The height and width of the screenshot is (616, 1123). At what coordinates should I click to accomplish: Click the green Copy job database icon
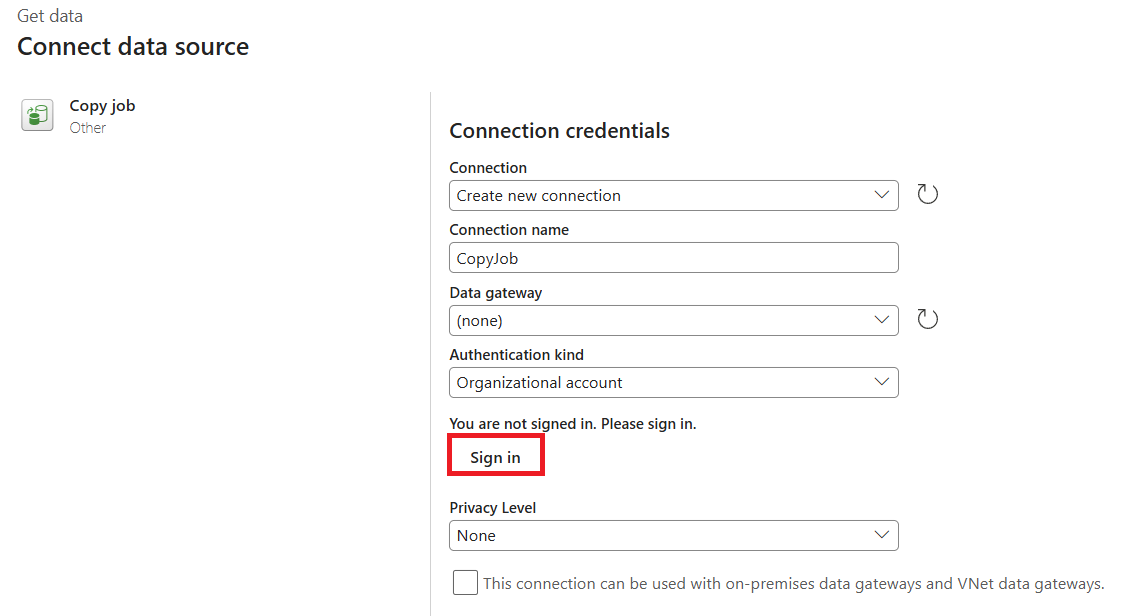37,115
